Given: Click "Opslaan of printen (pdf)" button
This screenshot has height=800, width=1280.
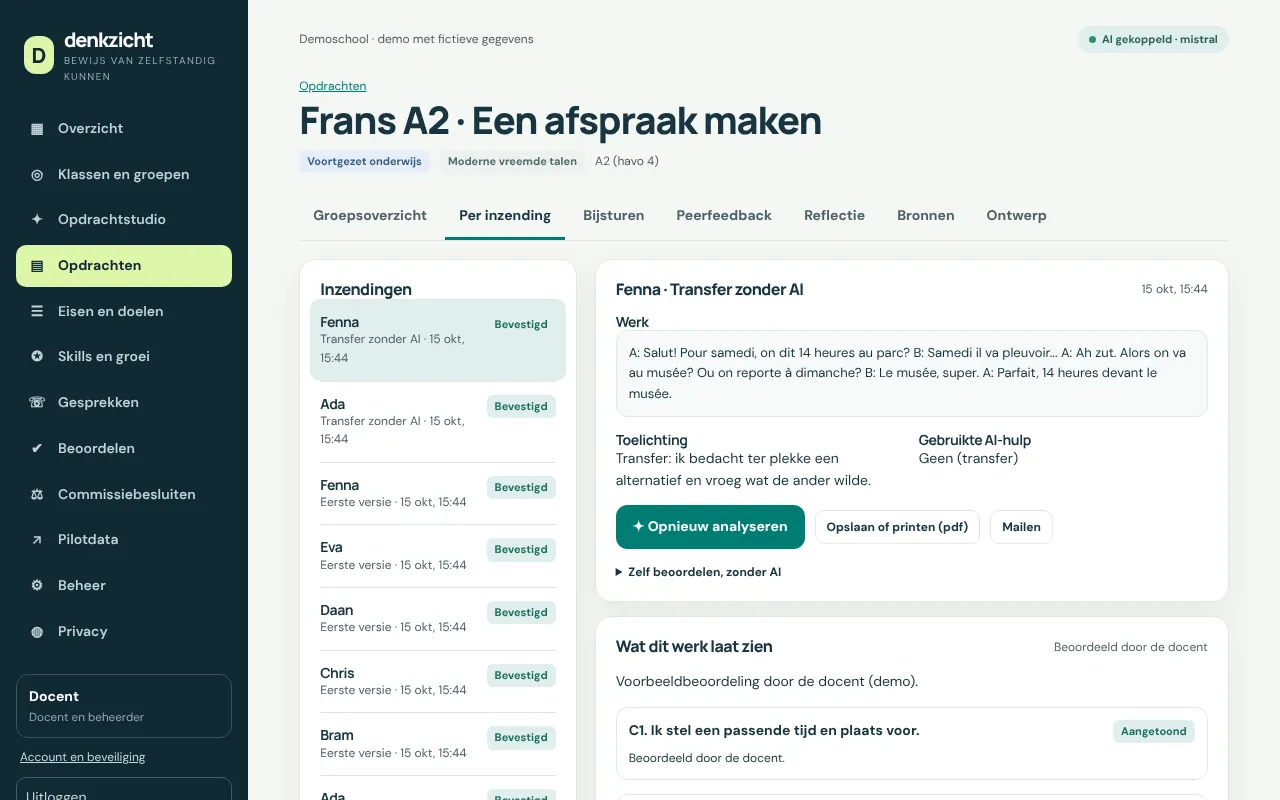Looking at the screenshot, I should (x=897, y=527).
